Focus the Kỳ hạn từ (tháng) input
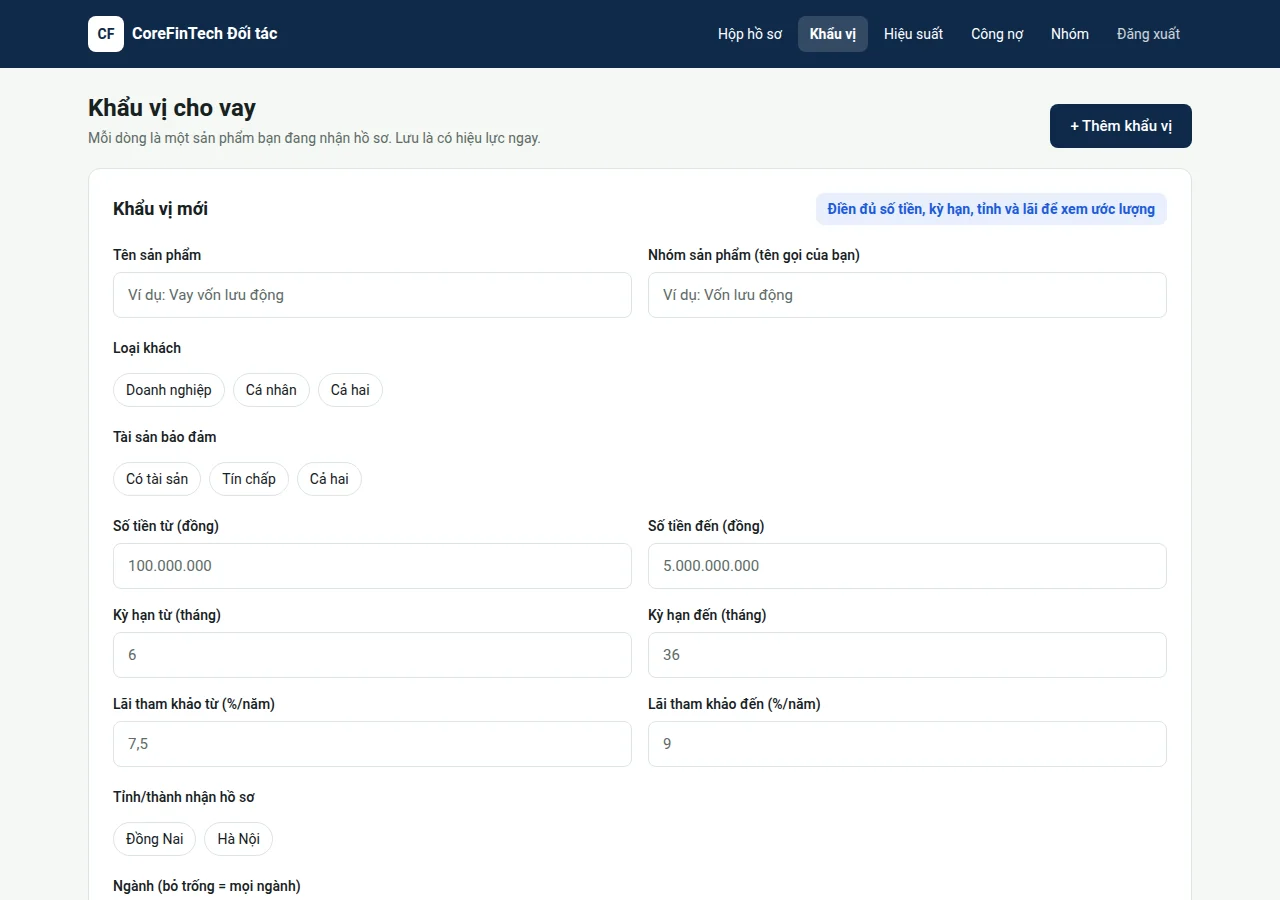Screen dimensions: 1280x900 click(372, 655)
